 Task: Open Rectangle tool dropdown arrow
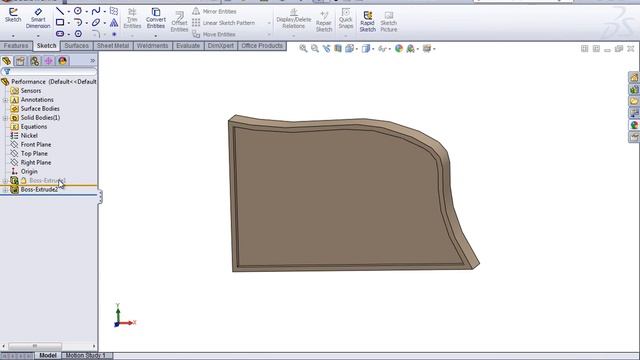[68, 23]
